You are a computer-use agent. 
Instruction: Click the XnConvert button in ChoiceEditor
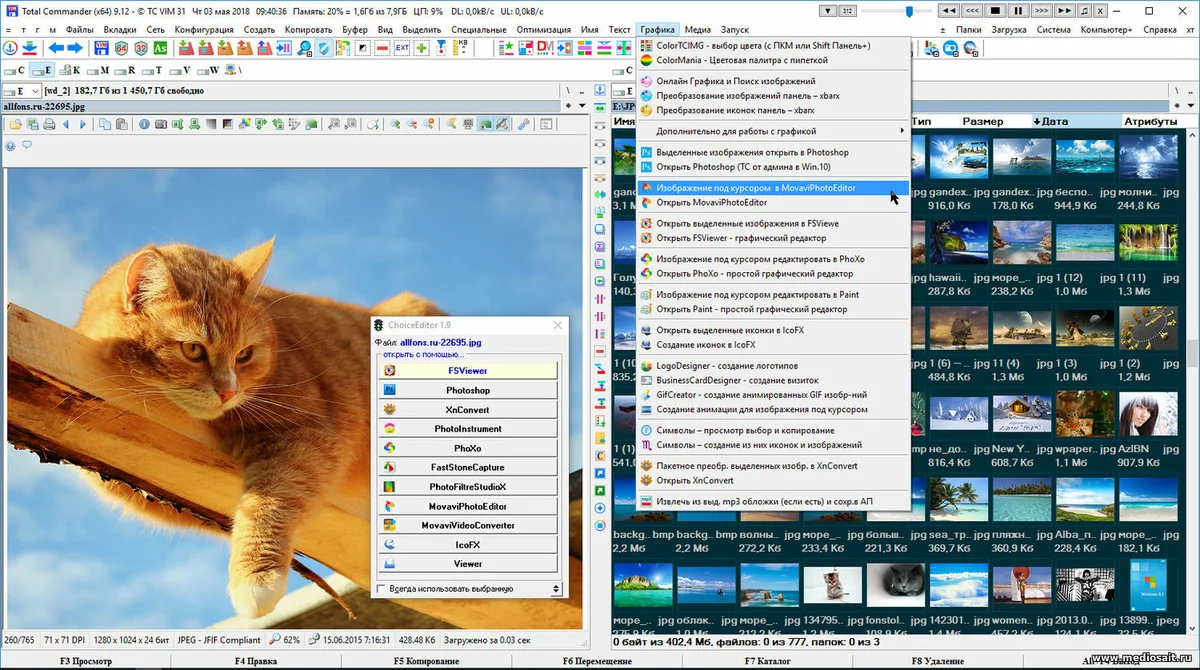468,409
